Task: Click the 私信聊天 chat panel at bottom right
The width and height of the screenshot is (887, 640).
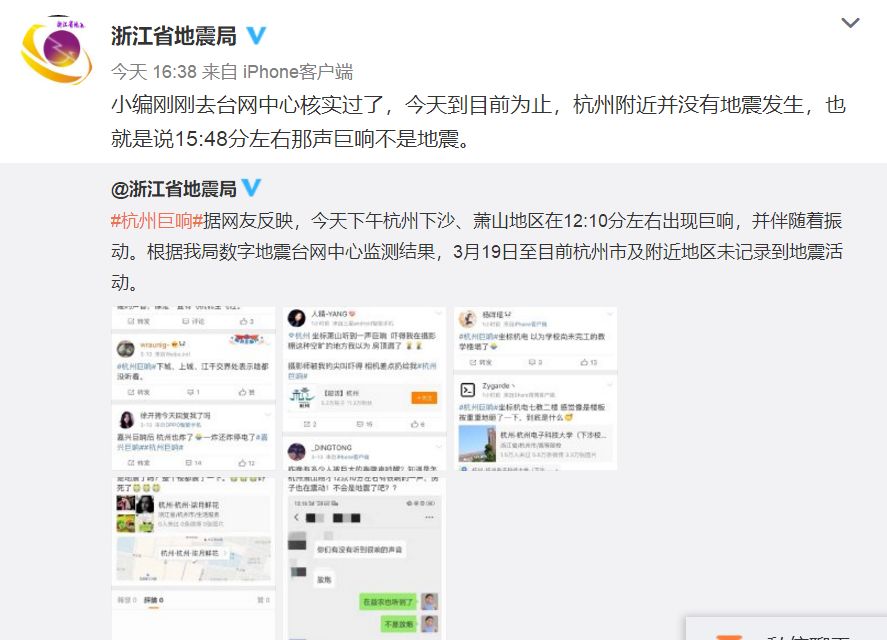Action: click(x=786, y=629)
